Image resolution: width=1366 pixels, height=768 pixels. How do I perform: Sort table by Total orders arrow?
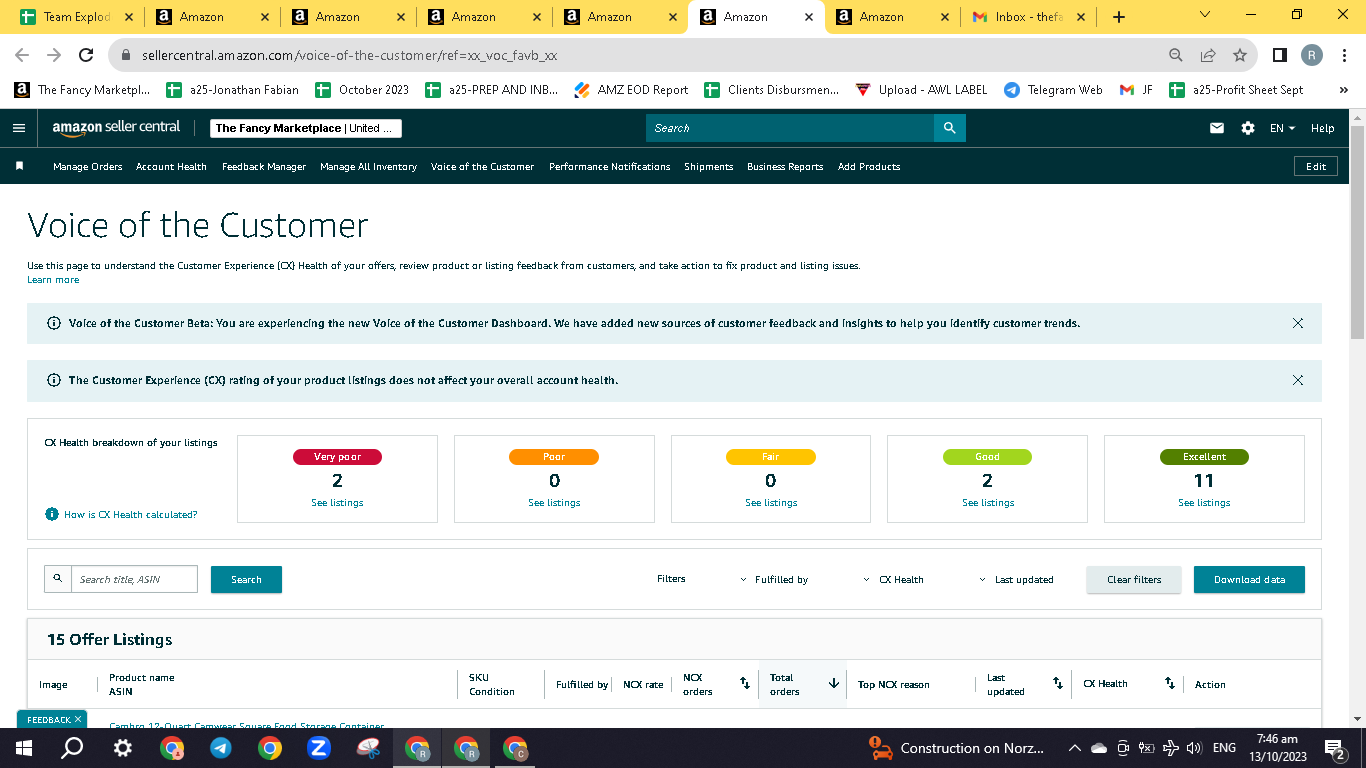pyautogui.click(x=834, y=683)
